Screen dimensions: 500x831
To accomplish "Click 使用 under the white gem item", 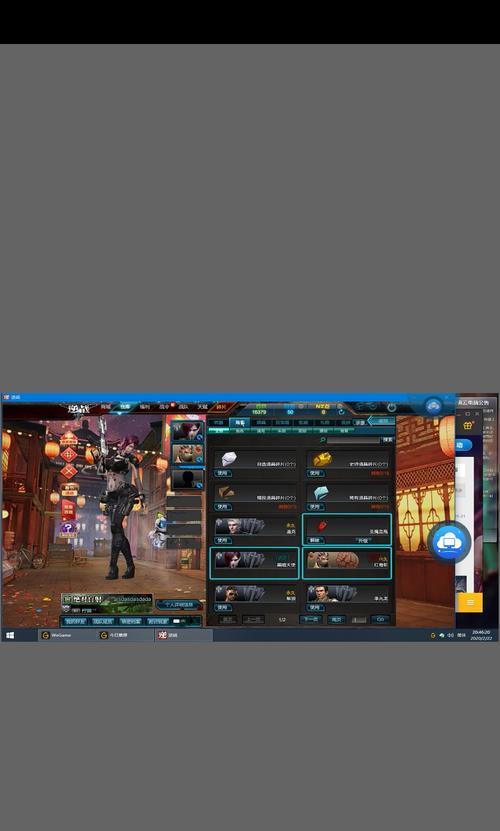I will [x=223, y=473].
